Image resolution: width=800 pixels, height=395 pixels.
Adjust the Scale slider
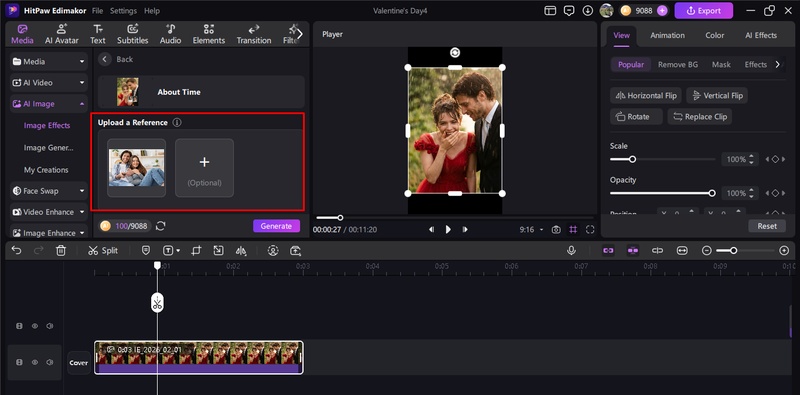coord(663,159)
